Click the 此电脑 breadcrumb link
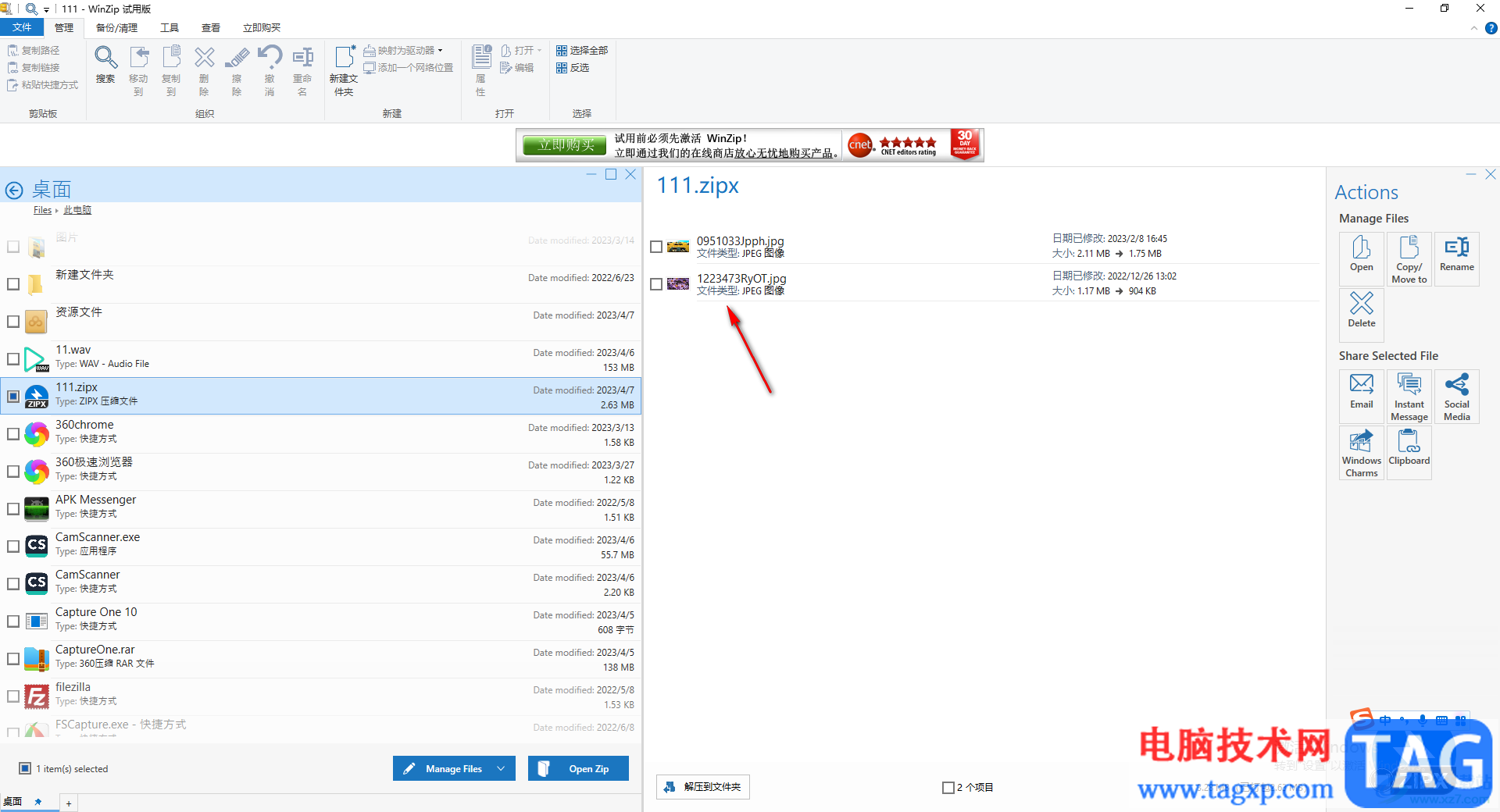This screenshot has width=1500, height=812. (77, 210)
